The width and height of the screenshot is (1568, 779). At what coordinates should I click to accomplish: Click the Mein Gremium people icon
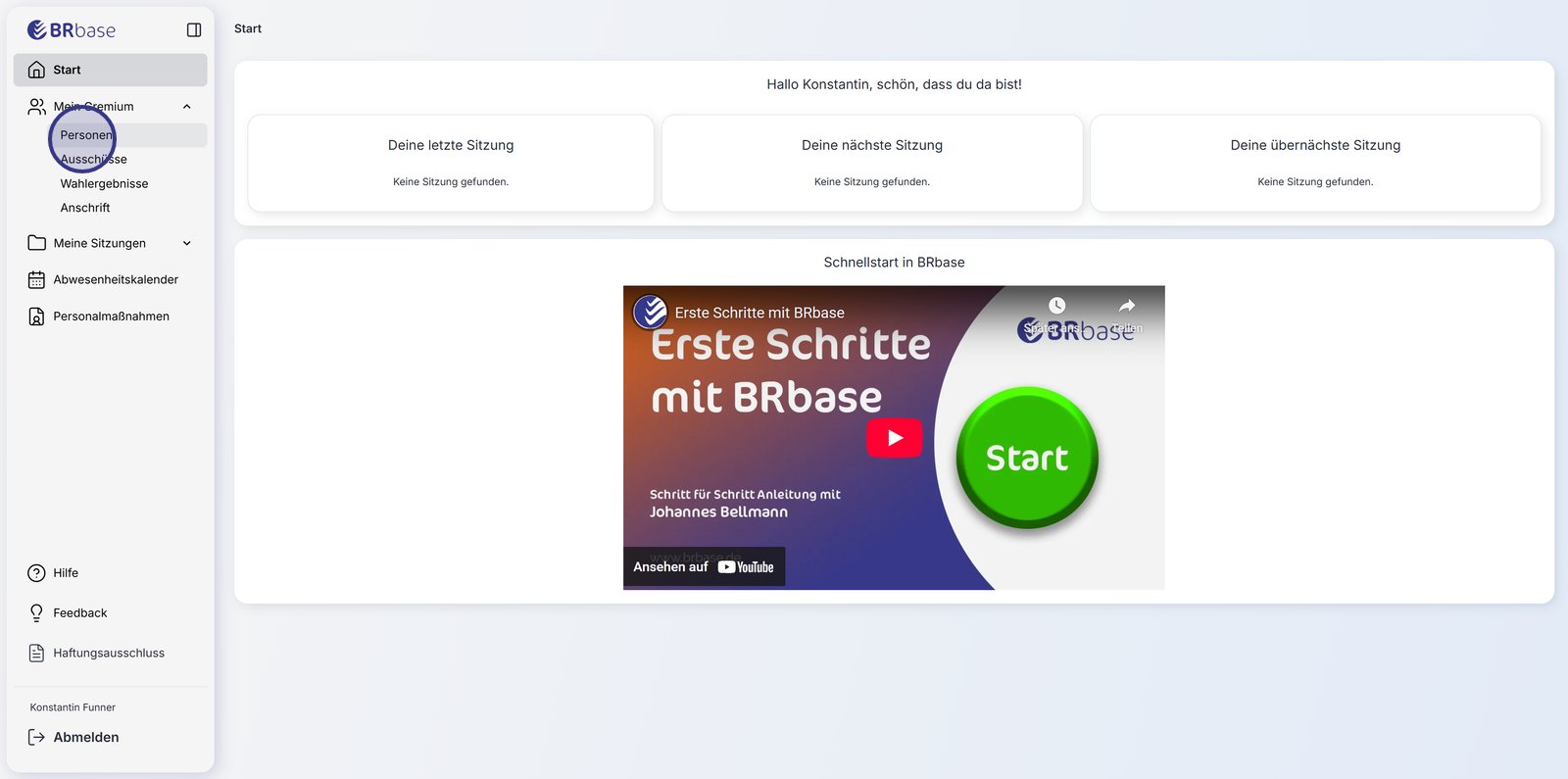(36, 106)
